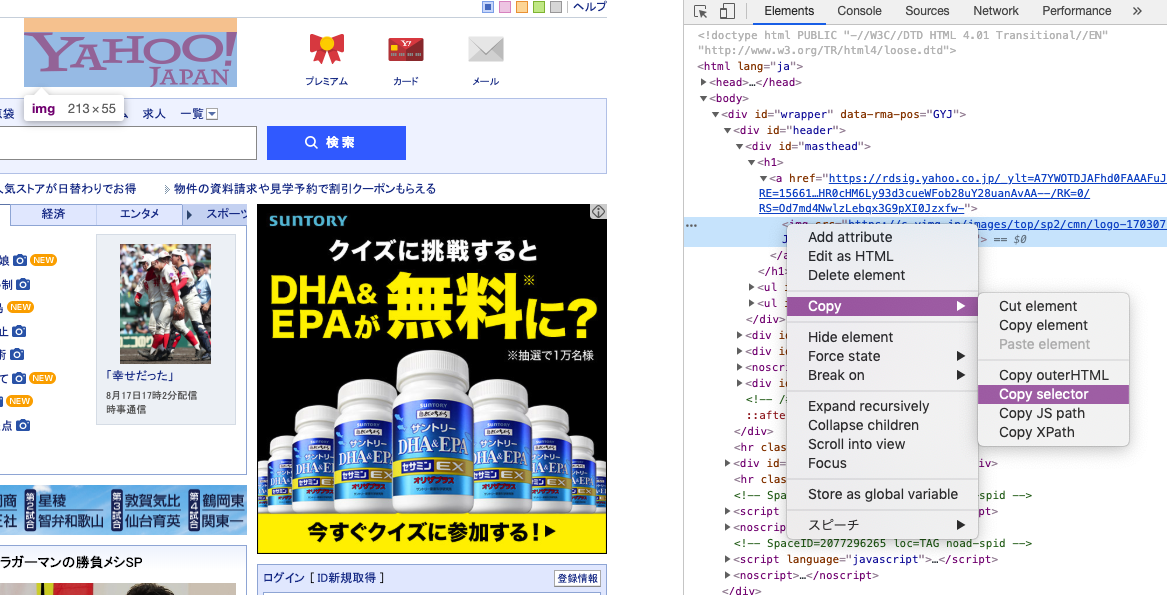The image size is (1167, 595).
Task: Open the スピーチ submenu
Action: point(882,525)
